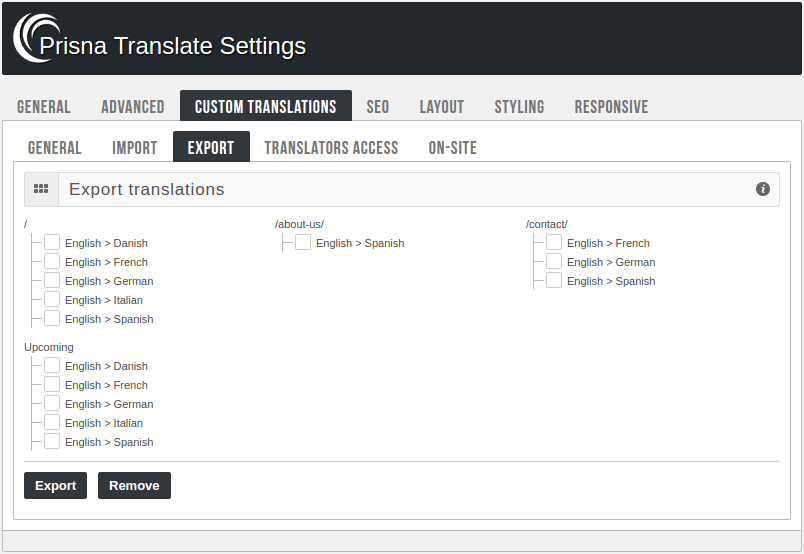
Task: Enable English > German under /contact/
Action: pyautogui.click(x=554, y=261)
